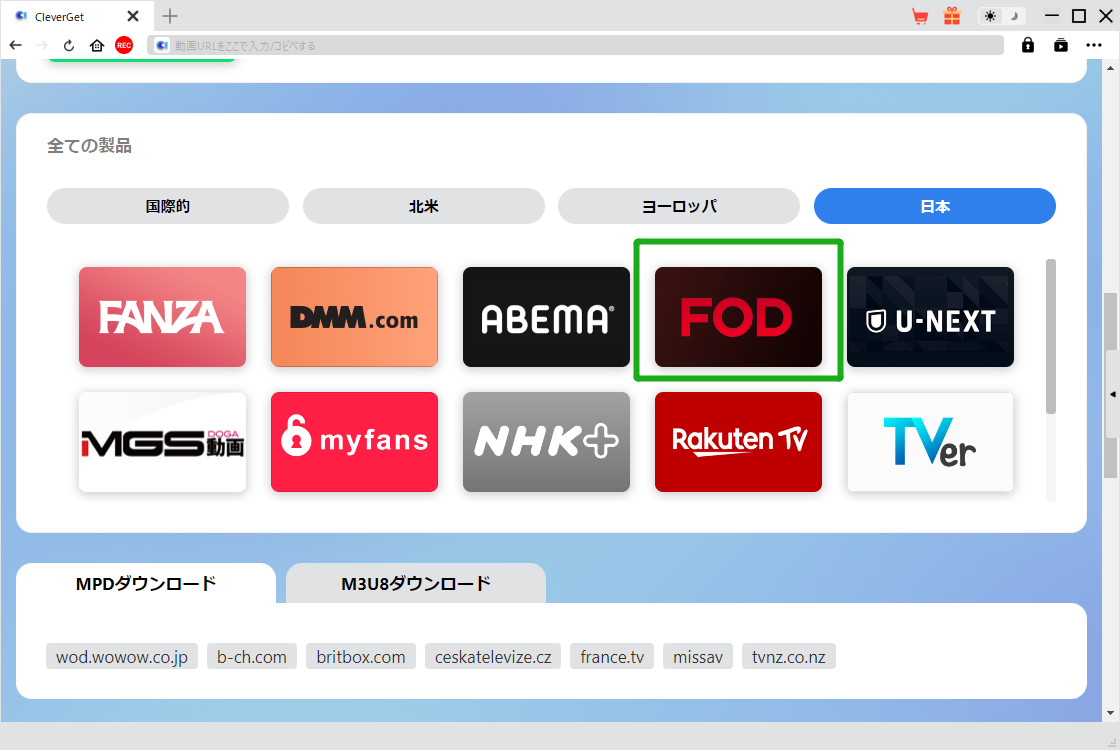Expand the side panel collapse arrow
Screen dimensions: 1120x750
[x=1112, y=394]
